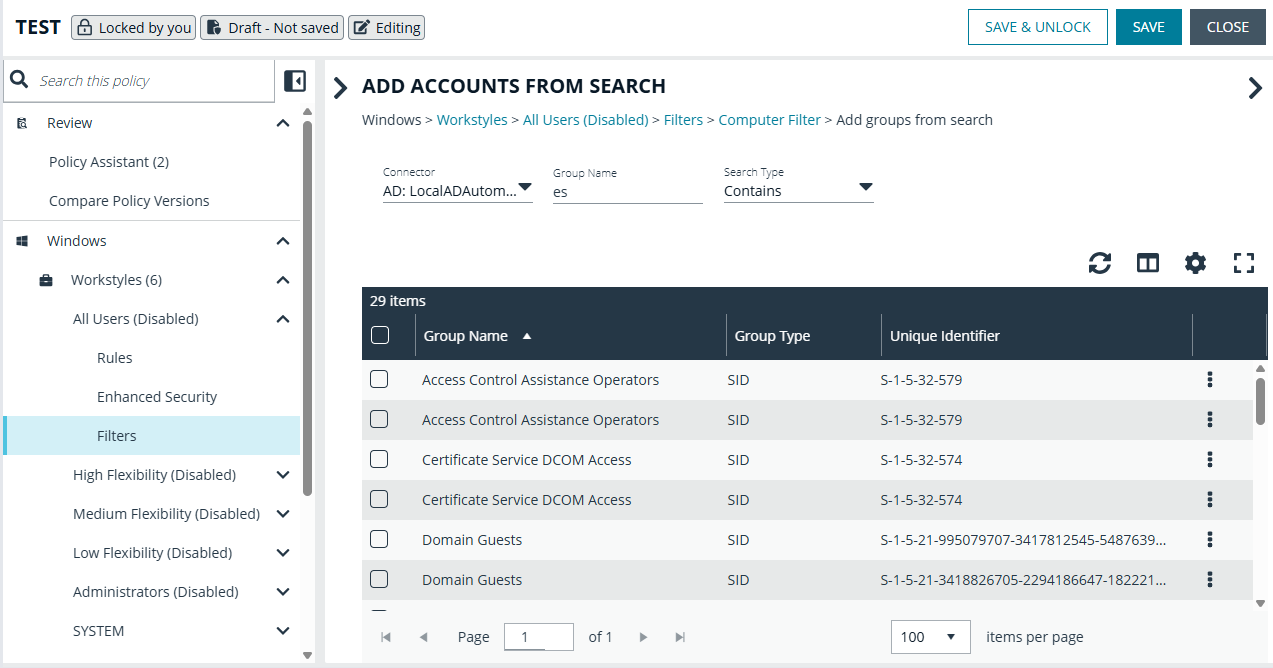Click the Draft - Not saved badge
This screenshot has height=668, width=1273.
[x=271, y=28]
